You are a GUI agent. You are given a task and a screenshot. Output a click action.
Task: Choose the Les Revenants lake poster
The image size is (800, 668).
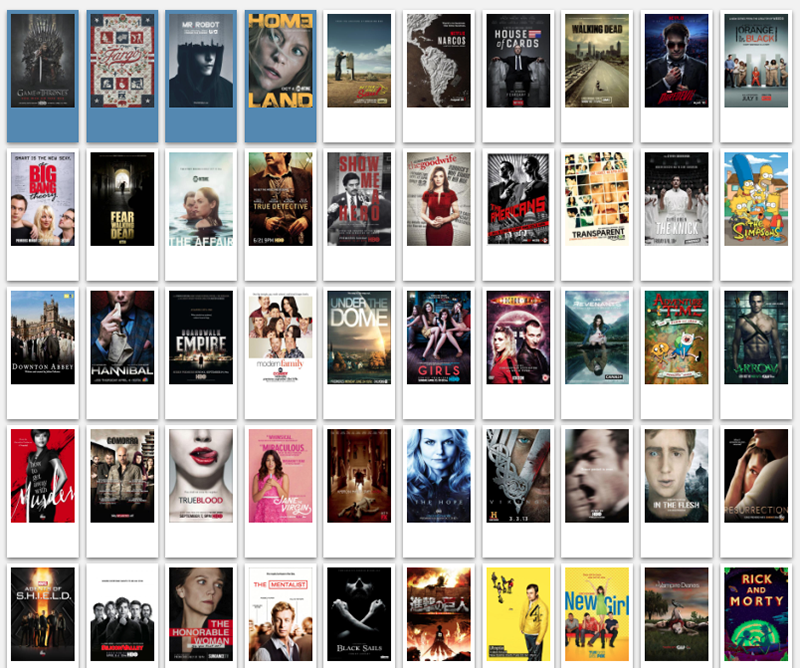pos(597,337)
